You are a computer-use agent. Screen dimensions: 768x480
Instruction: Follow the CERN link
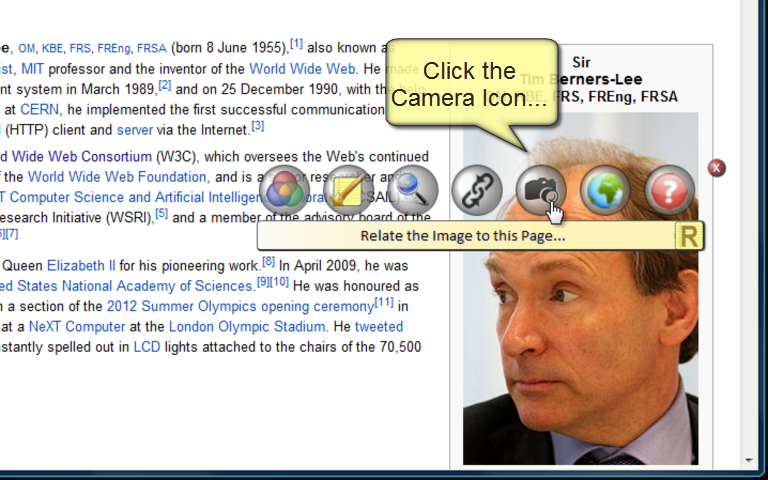pyautogui.click(x=39, y=109)
